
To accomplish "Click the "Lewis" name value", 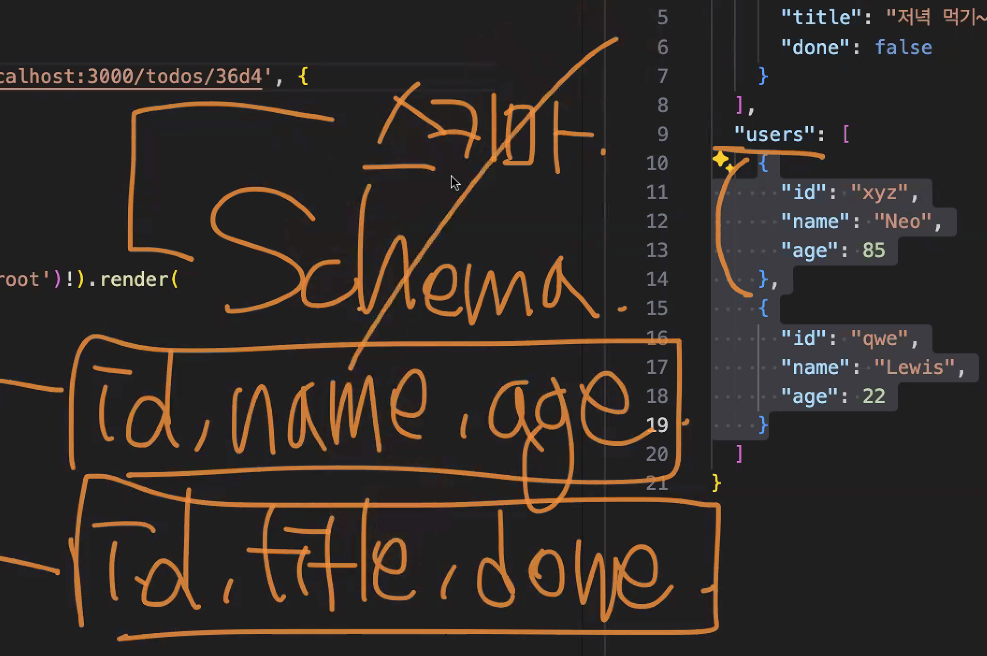I will 914,367.
